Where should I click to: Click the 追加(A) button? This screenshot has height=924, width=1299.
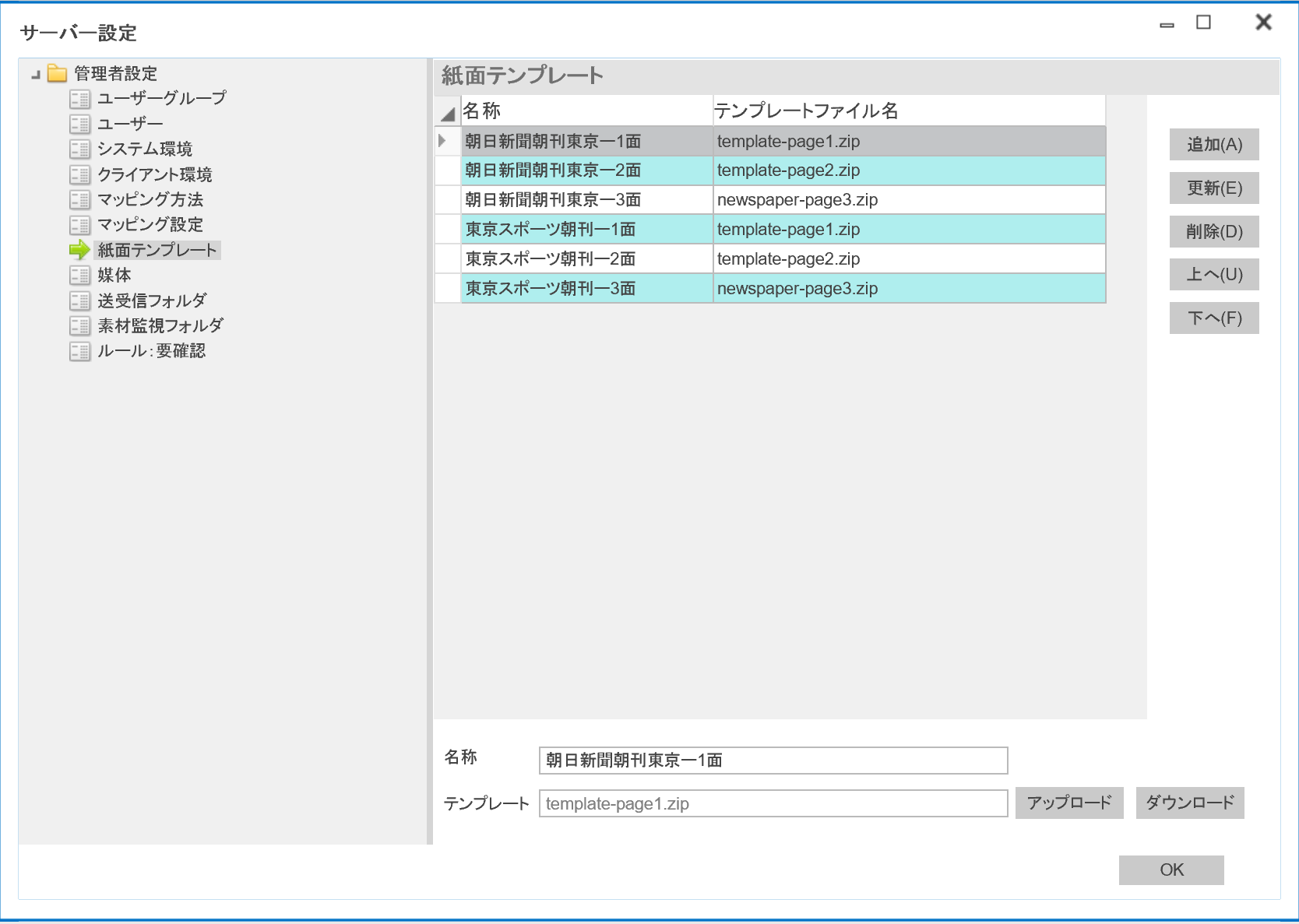[x=1214, y=145]
